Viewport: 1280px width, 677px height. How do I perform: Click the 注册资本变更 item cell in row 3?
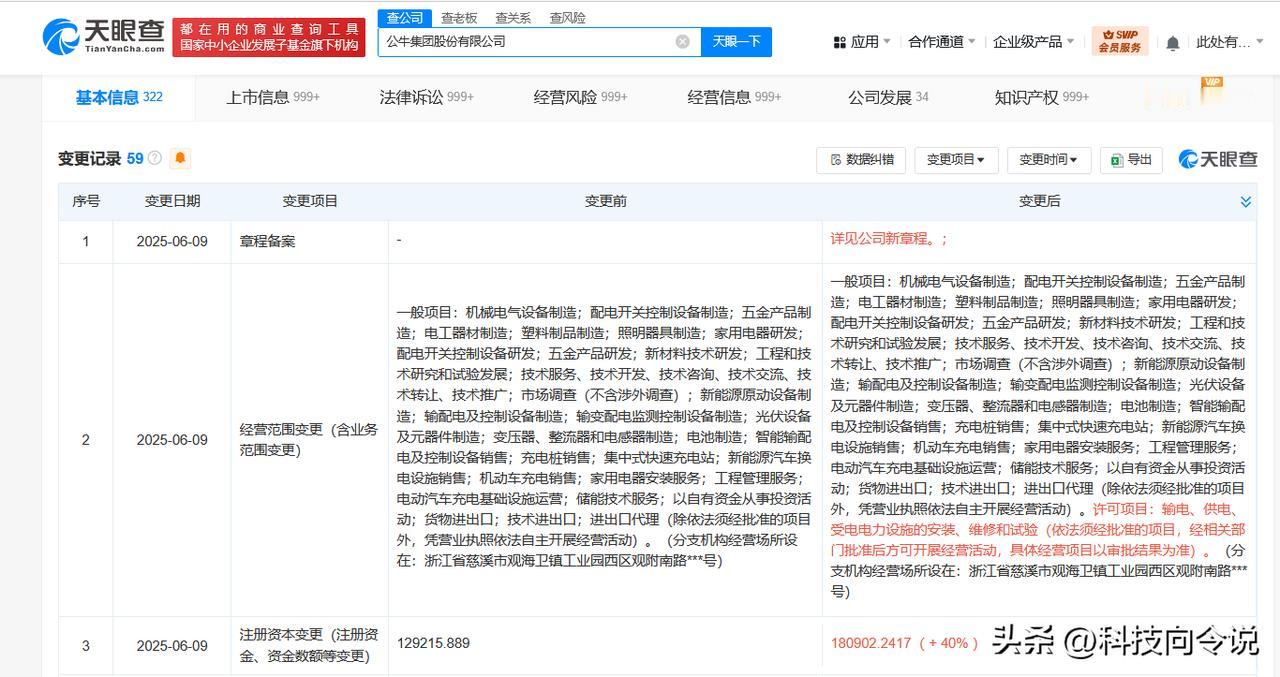coord(309,645)
